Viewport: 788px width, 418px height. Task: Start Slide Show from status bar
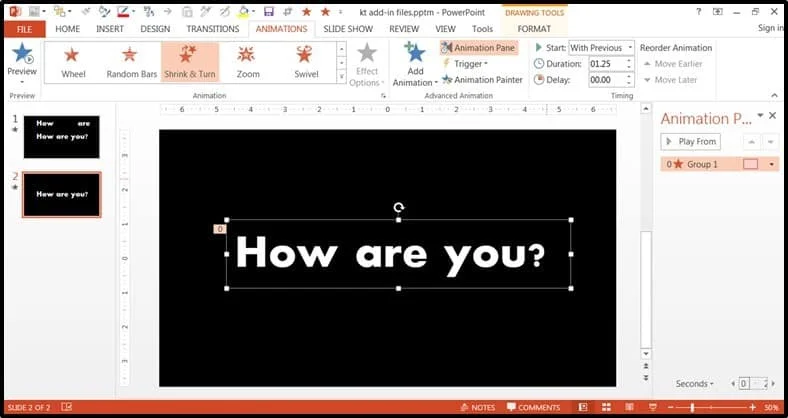pyautogui.click(x=652, y=407)
